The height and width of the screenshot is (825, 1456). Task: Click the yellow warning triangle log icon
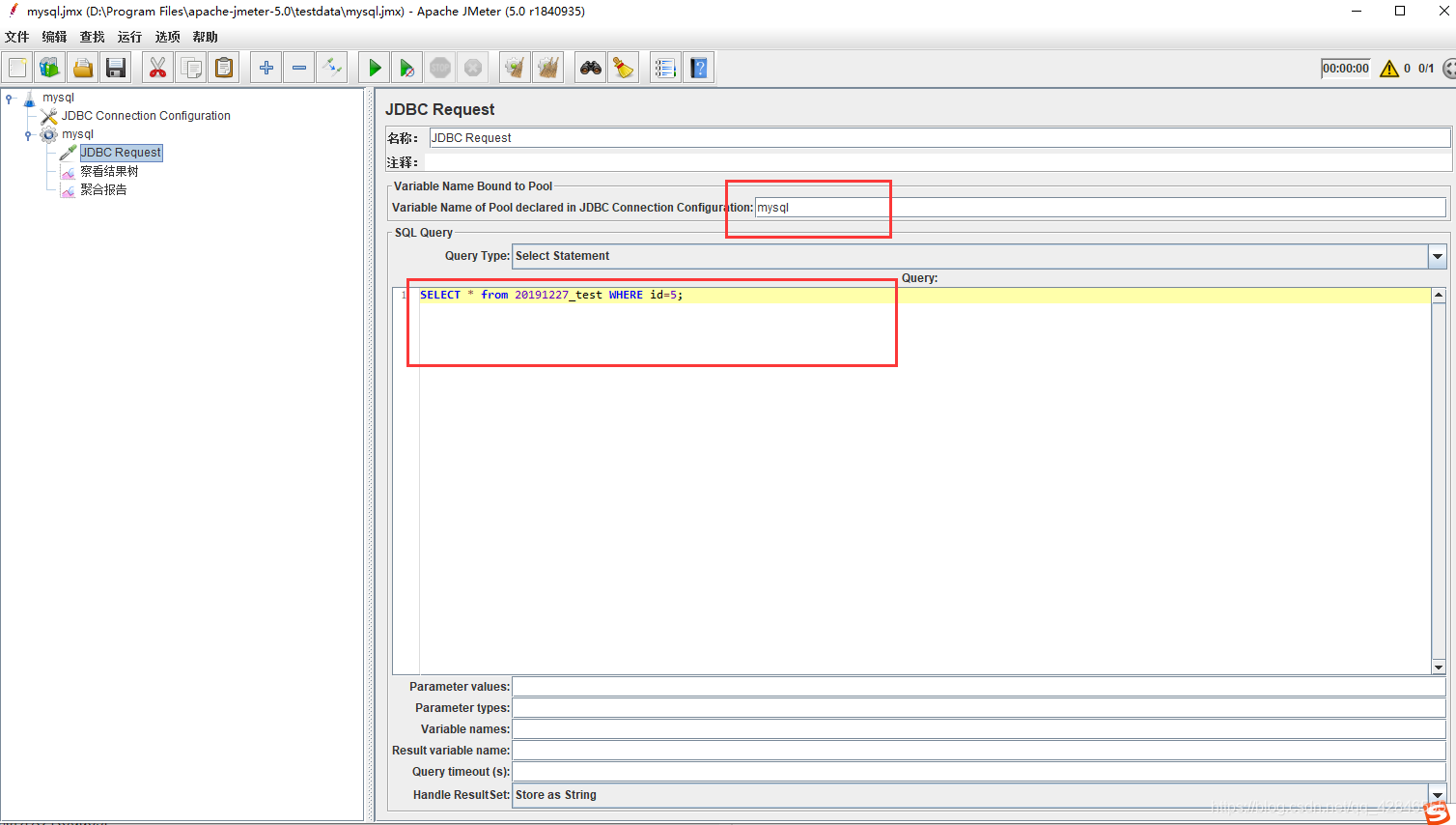pyautogui.click(x=1389, y=68)
